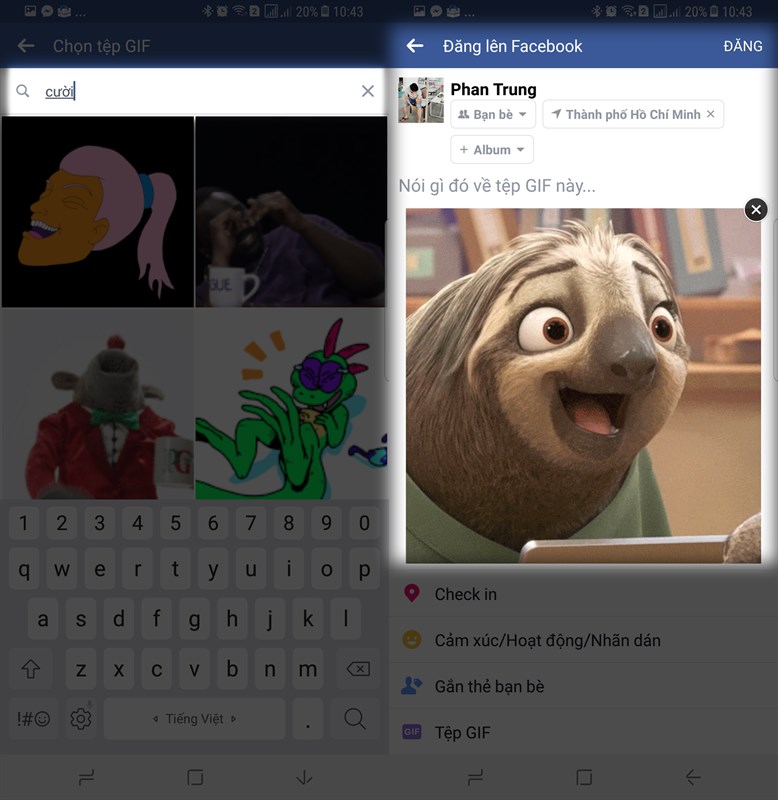Image resolution: width=778 pixels, height=800 pixels.
Task: Go back from Đăng lên Facebook screen
Action: click(415, 46)
